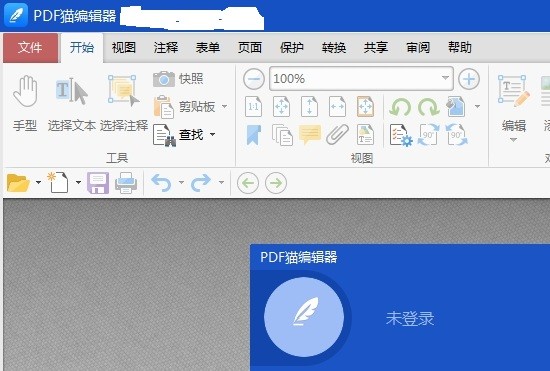Switch to the Protect (保护) tab
This screenshot has height=371, width=550.
click(292, 48)
